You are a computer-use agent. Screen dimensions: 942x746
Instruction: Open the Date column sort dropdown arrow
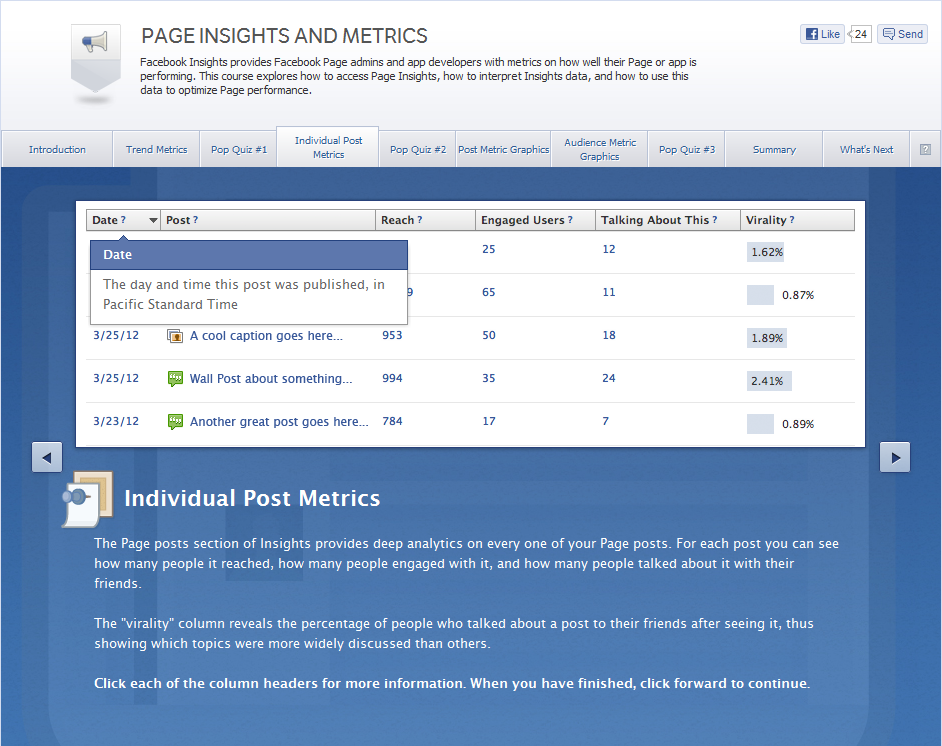tap(153, 220)
